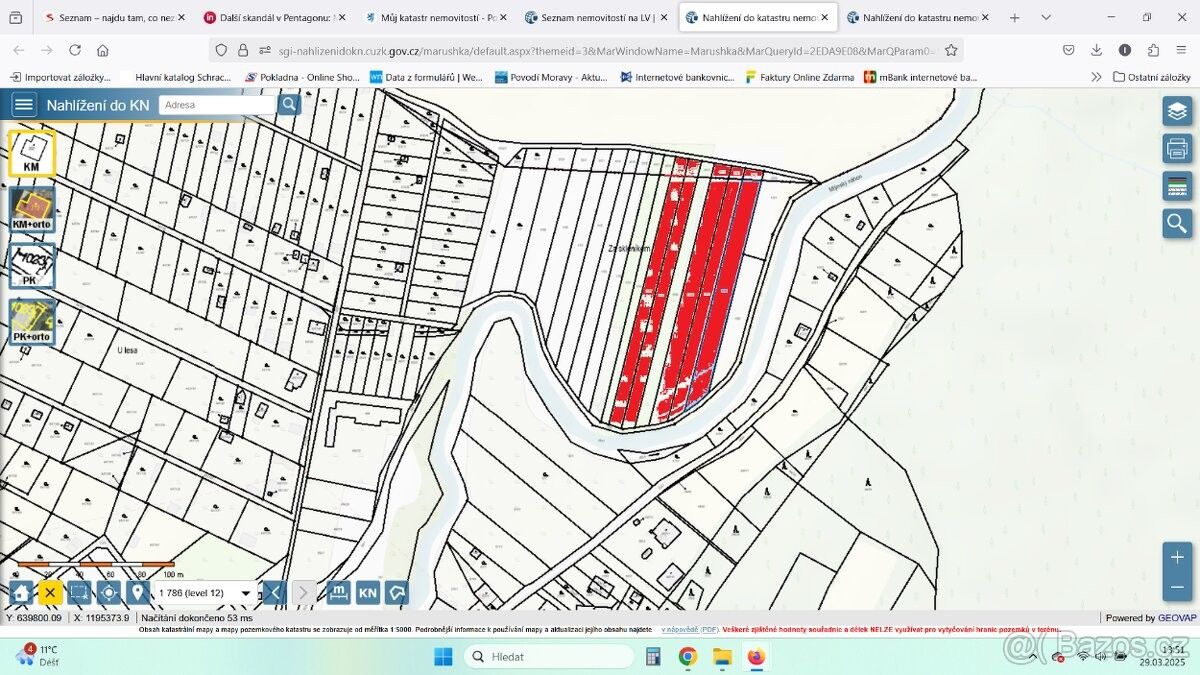
Task: Open the nápověda (PDF) link
Action: coord(690,630)
